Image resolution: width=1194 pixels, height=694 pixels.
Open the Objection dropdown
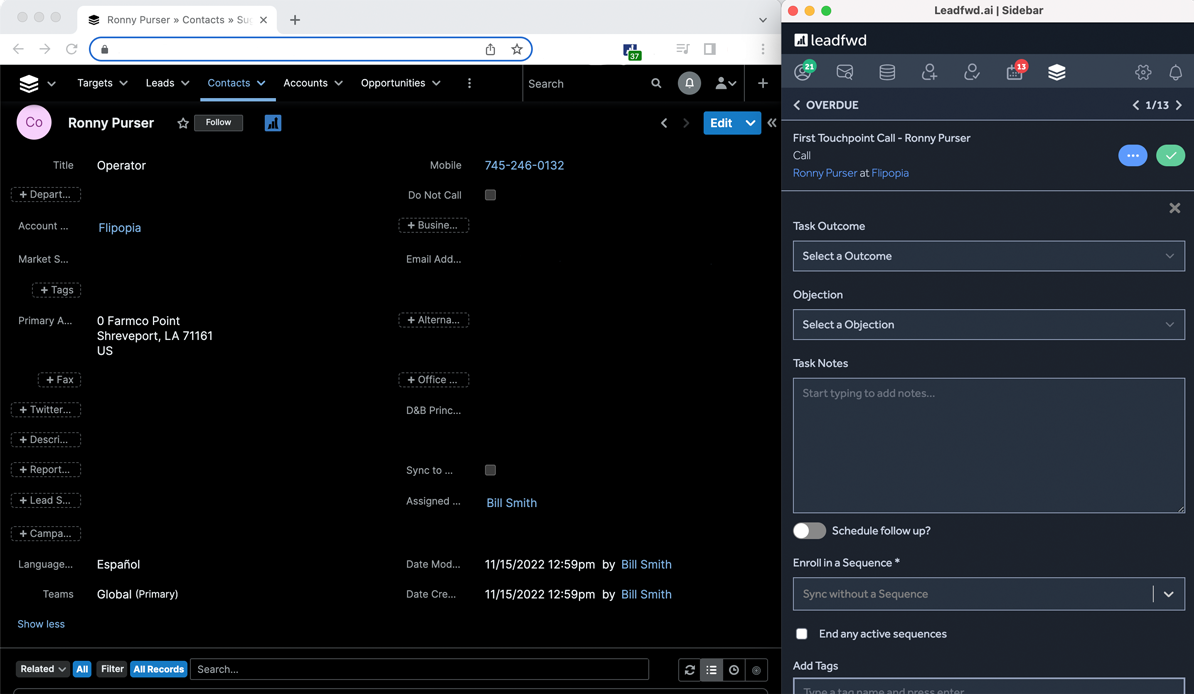[x=988, y=325]
